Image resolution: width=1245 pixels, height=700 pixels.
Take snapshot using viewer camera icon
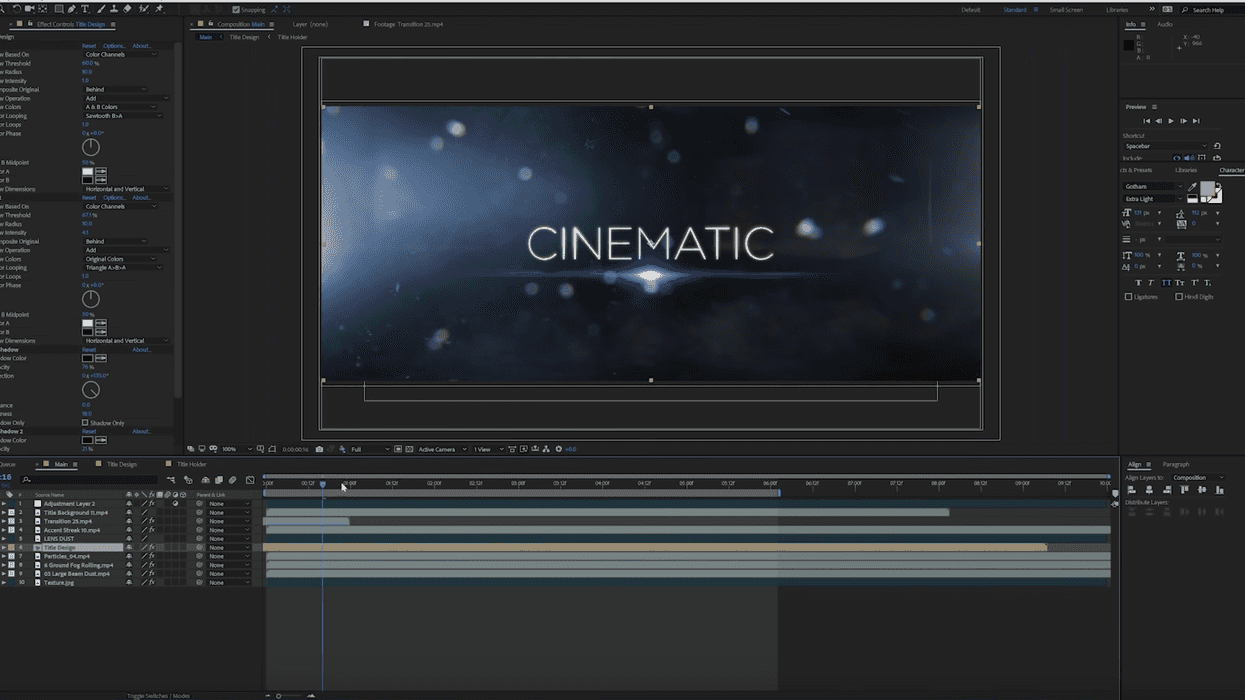[319, 449]
